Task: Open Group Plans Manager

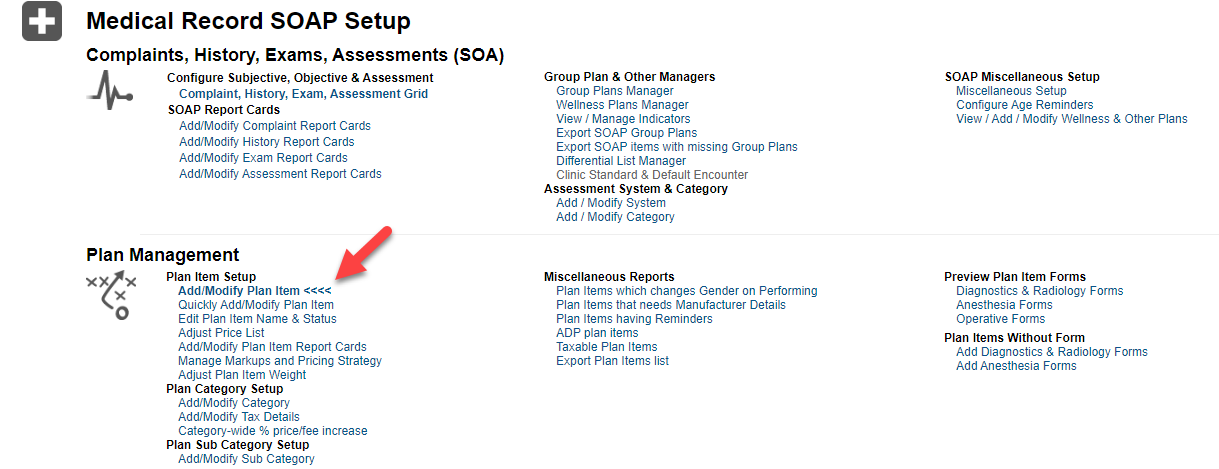Action: [614, 91]
